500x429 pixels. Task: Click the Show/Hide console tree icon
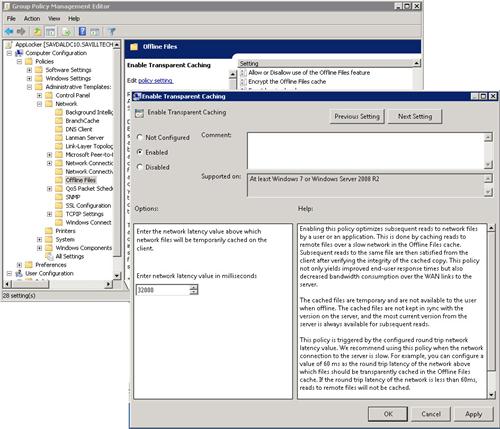point(50,32)
